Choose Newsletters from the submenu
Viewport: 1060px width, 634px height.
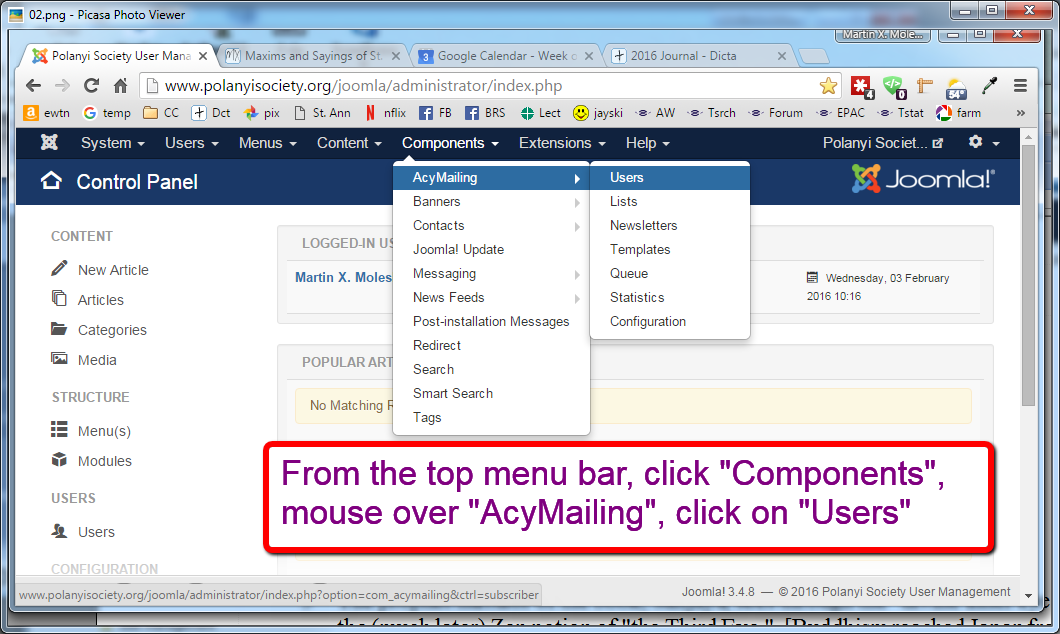(643, 225)
